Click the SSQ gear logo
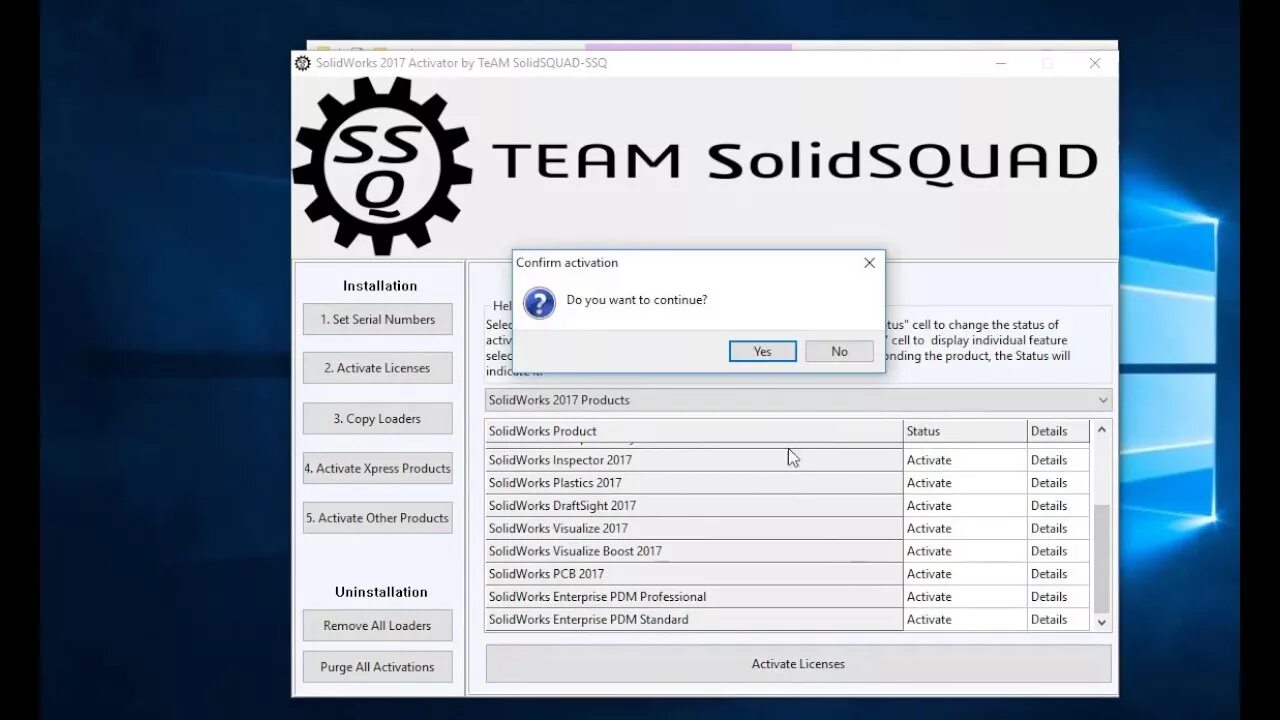 click(381, 164)
